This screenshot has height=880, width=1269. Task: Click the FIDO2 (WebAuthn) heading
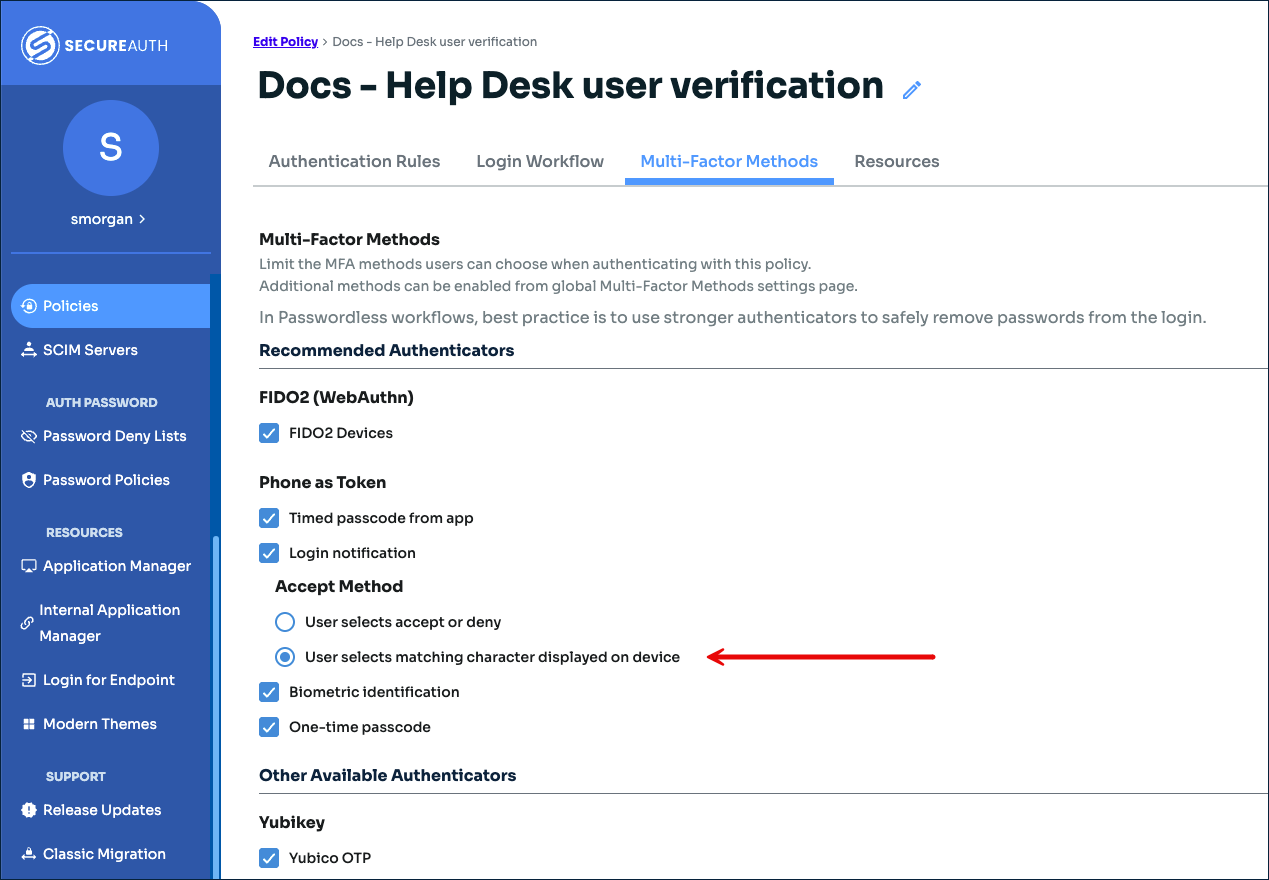(x=336, y=397)
